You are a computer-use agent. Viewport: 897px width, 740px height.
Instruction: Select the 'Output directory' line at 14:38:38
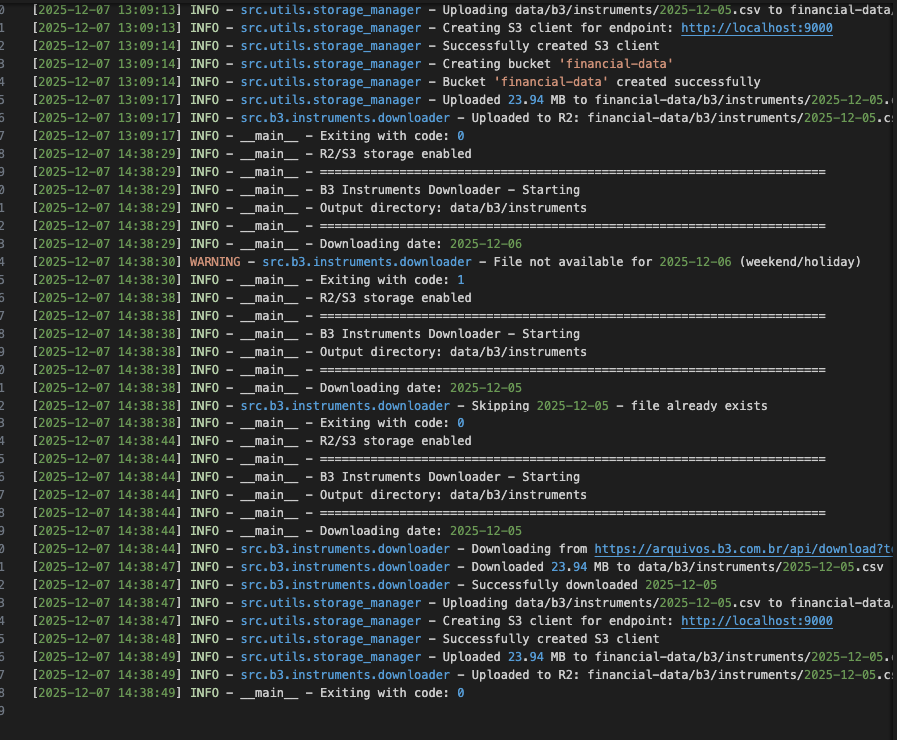click(453, 352)
